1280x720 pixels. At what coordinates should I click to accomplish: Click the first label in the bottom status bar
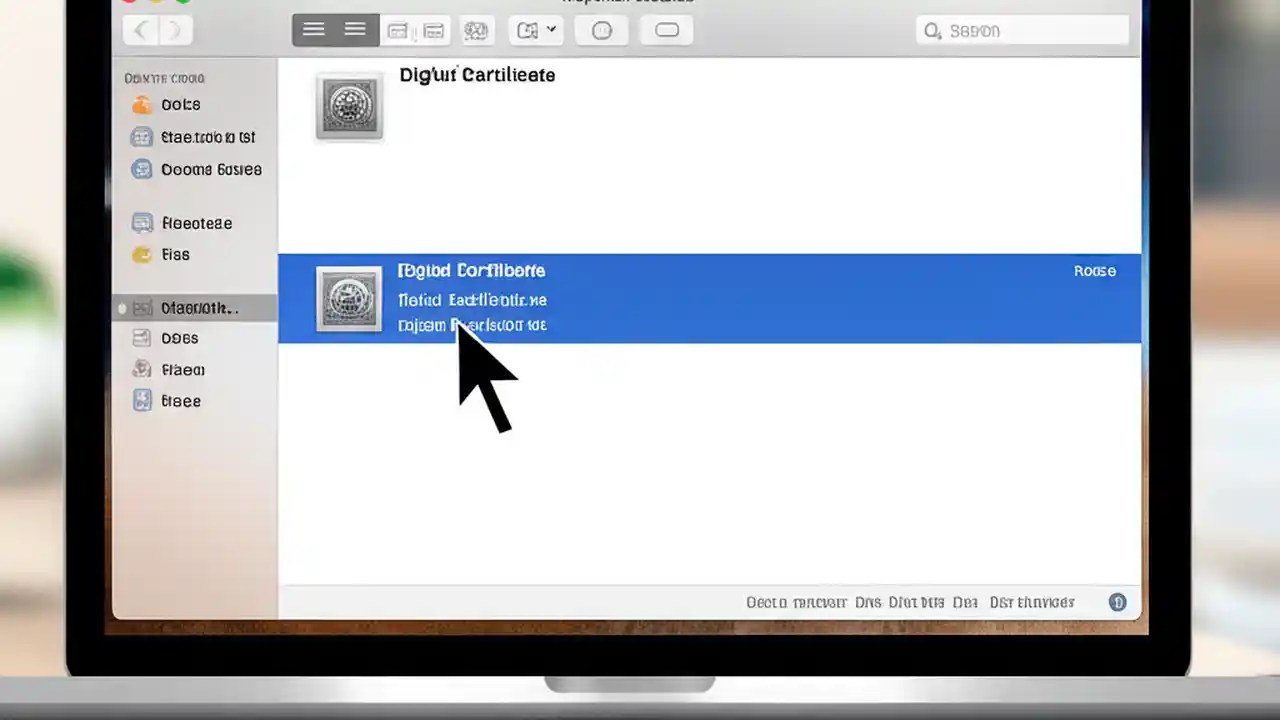[797, 602]
